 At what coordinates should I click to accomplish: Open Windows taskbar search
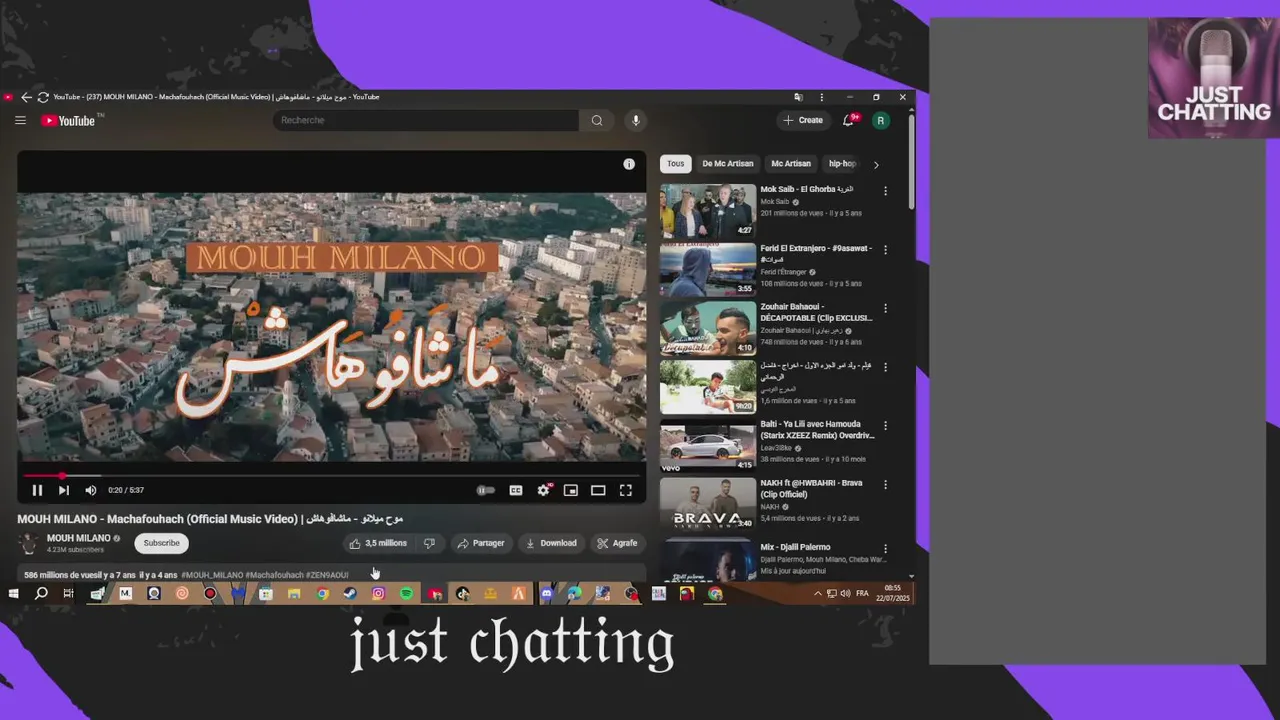coord(41,594)
